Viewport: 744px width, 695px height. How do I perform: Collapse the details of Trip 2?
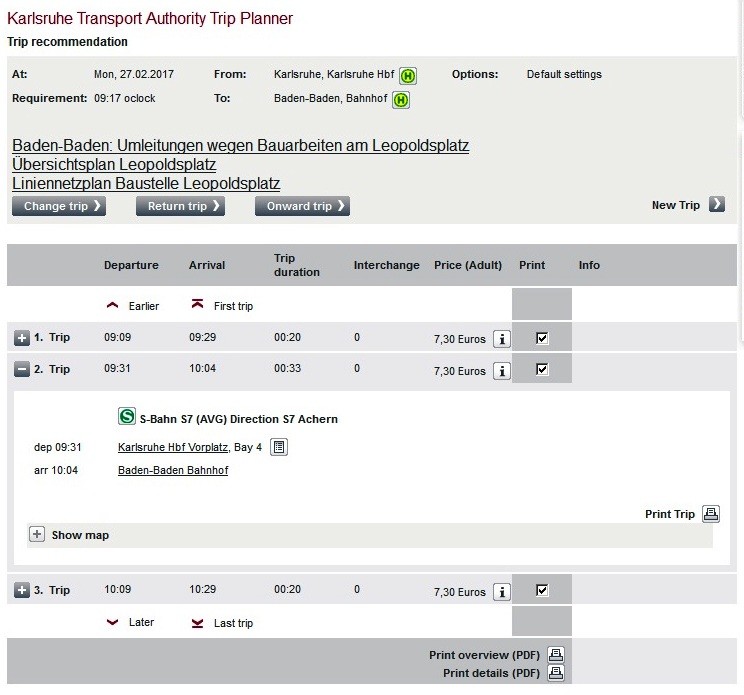click(21, 370)
